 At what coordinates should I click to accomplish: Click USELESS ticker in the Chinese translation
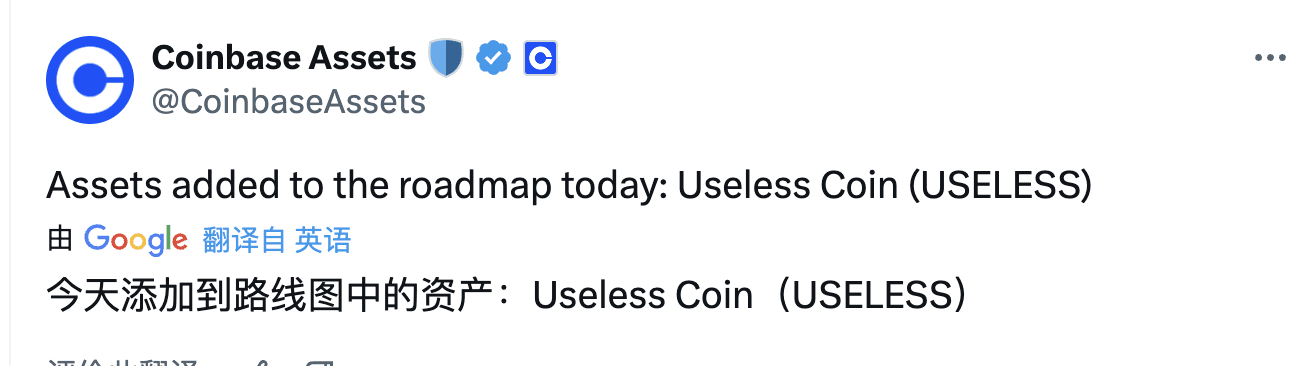872,296
